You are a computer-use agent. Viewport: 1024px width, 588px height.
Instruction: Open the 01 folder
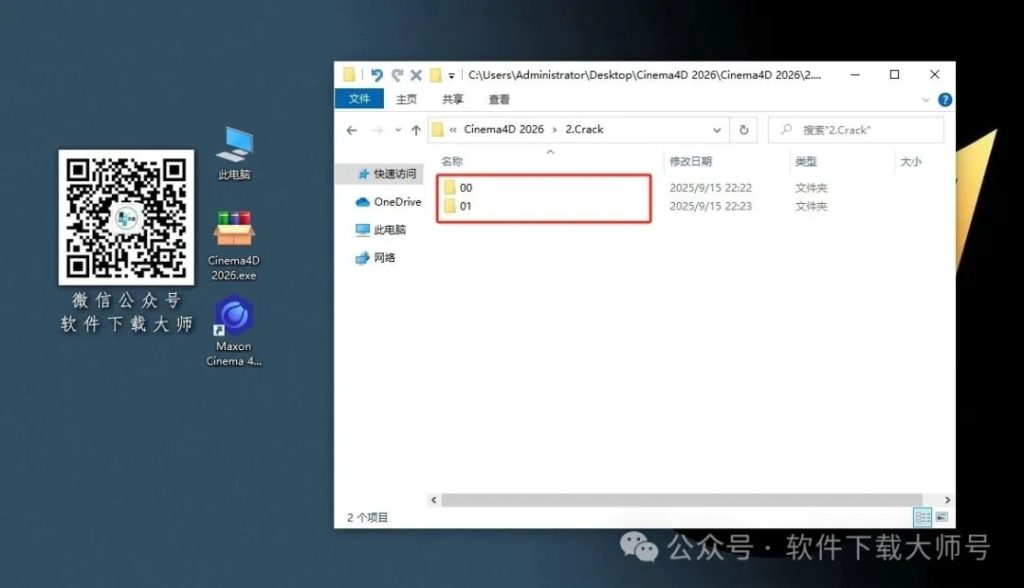point(466,207)
